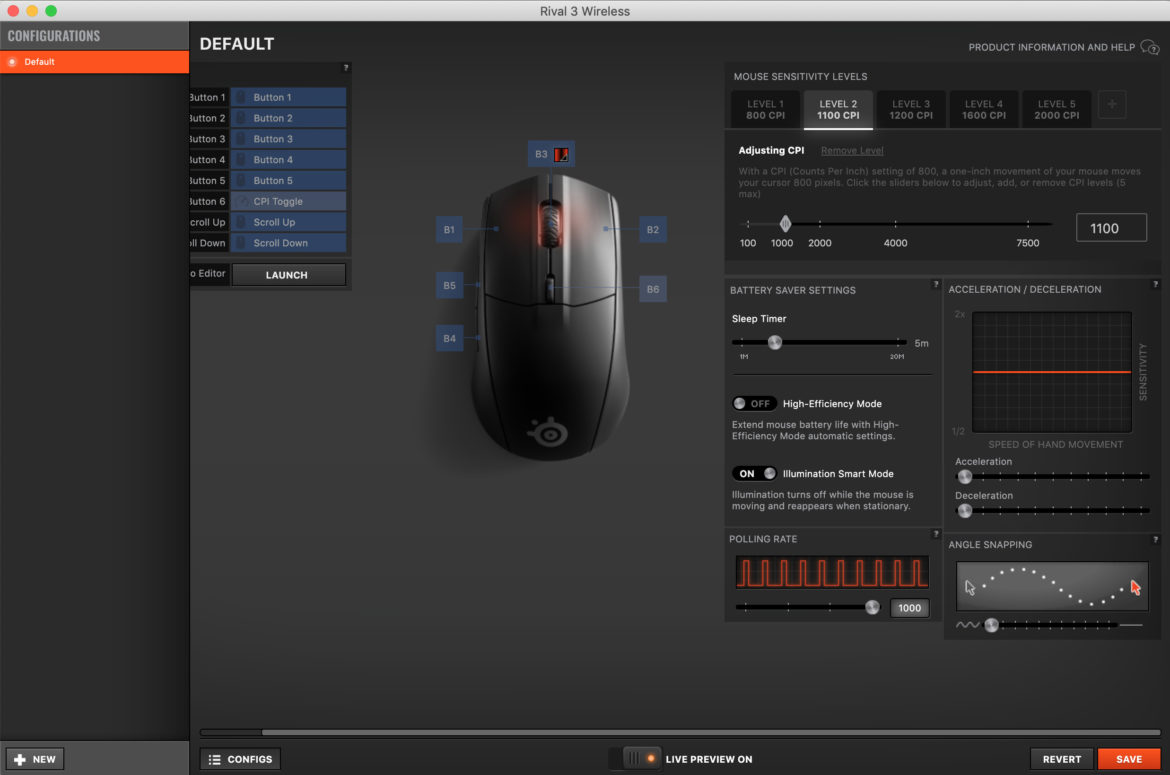Click the Sleep Timer slider handle

point(775,342)
